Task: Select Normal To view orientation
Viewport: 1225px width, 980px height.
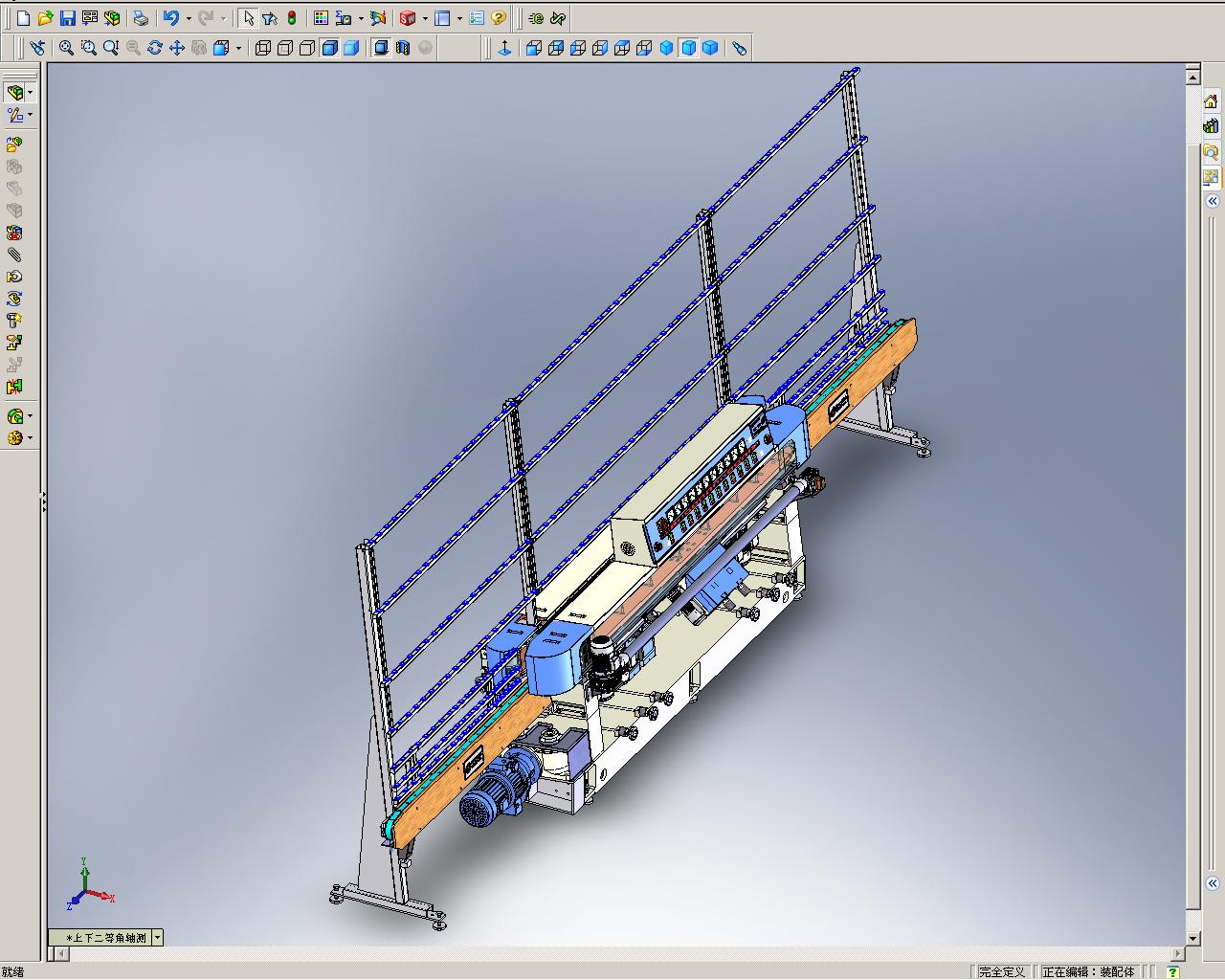Action: (505, 48)
